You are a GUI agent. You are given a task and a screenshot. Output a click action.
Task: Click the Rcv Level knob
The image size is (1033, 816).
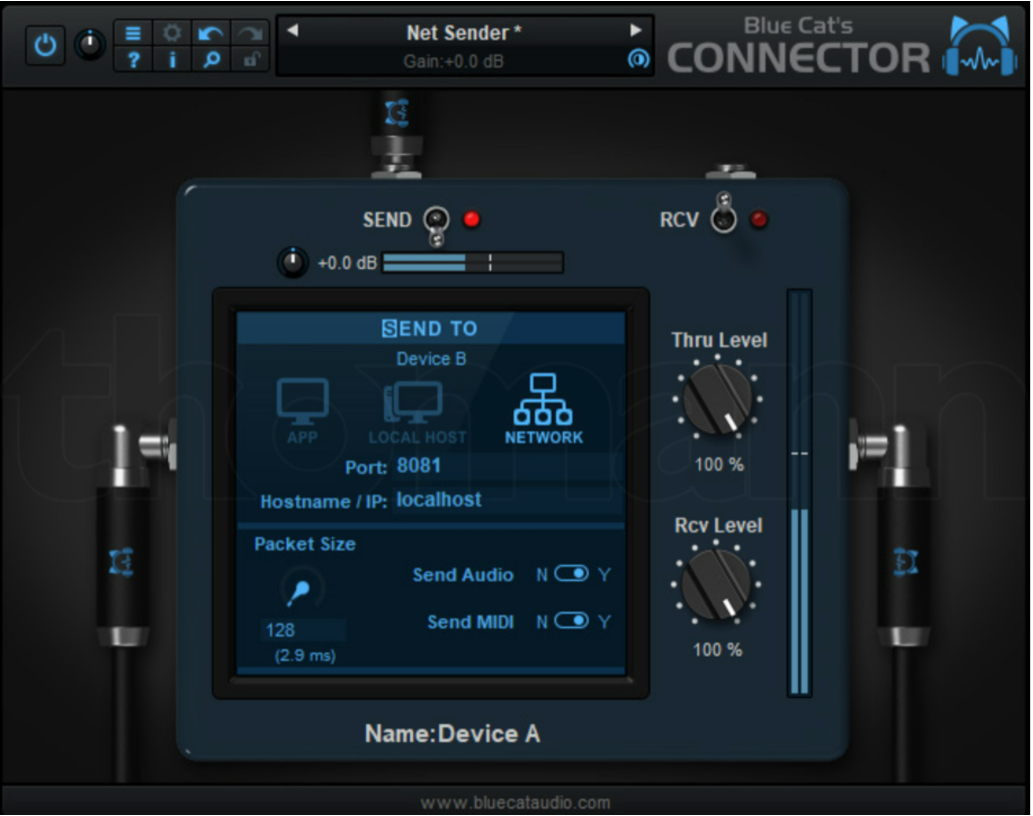(x=716, y=584)
